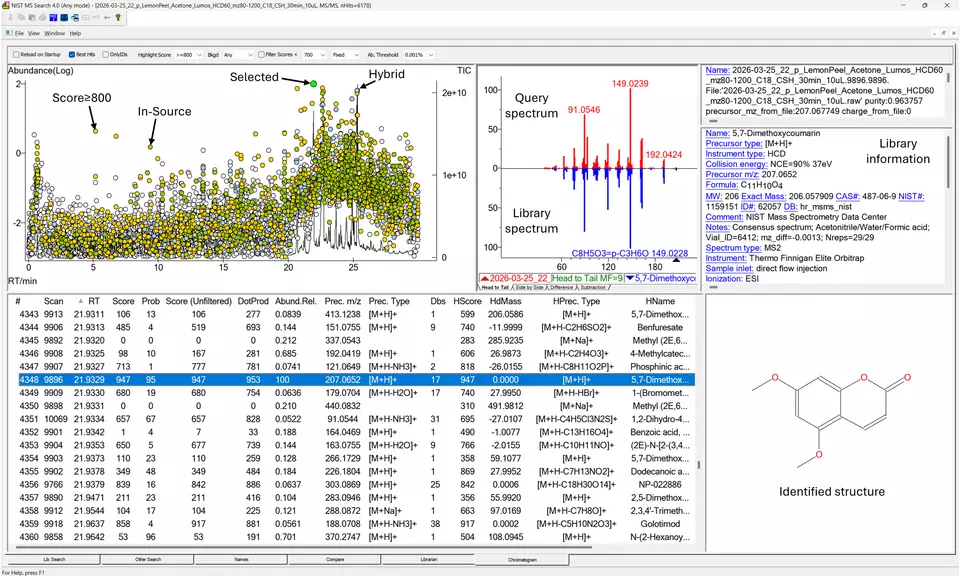Open the Help menu
Viewport: 960px width, 576px height.
tap(75, 33)
